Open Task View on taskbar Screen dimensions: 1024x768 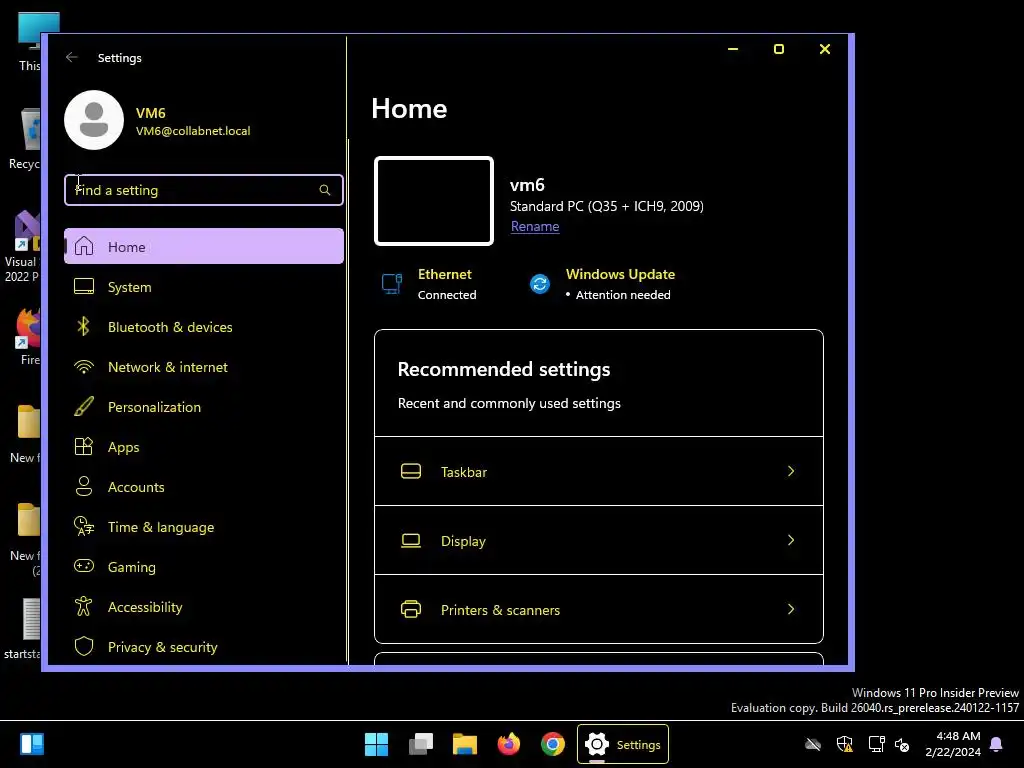click(x=421, y=744)
